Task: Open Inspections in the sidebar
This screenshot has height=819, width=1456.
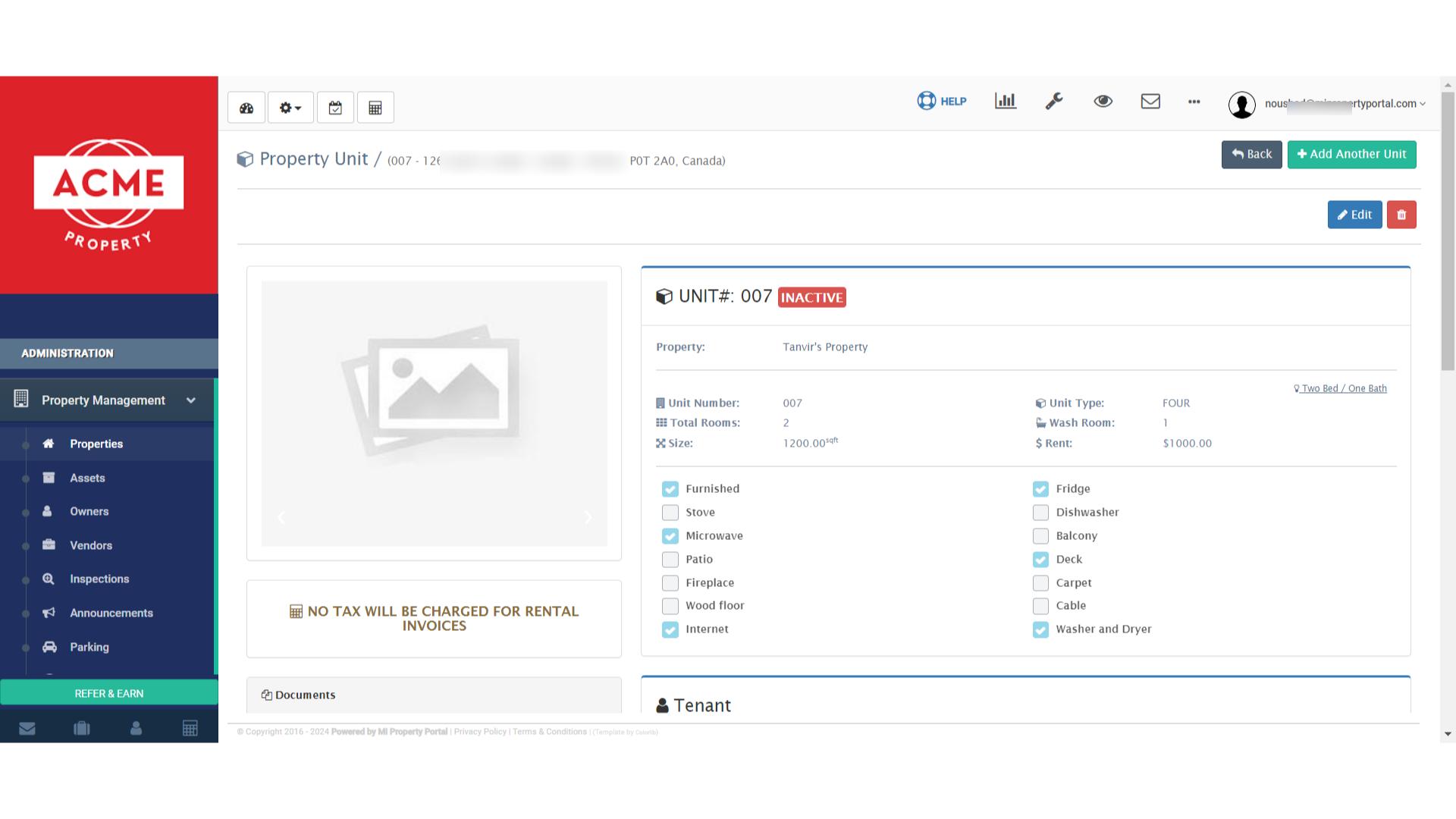Action: [99, 579]
